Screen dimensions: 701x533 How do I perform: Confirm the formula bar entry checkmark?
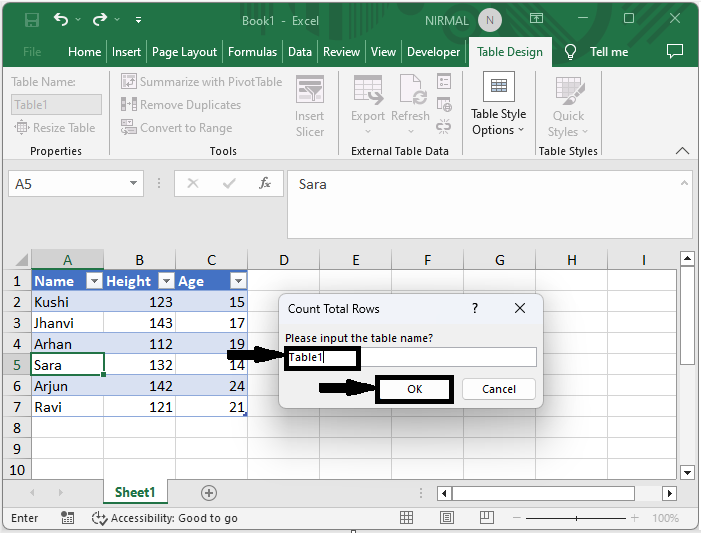(x=229, y=183)
